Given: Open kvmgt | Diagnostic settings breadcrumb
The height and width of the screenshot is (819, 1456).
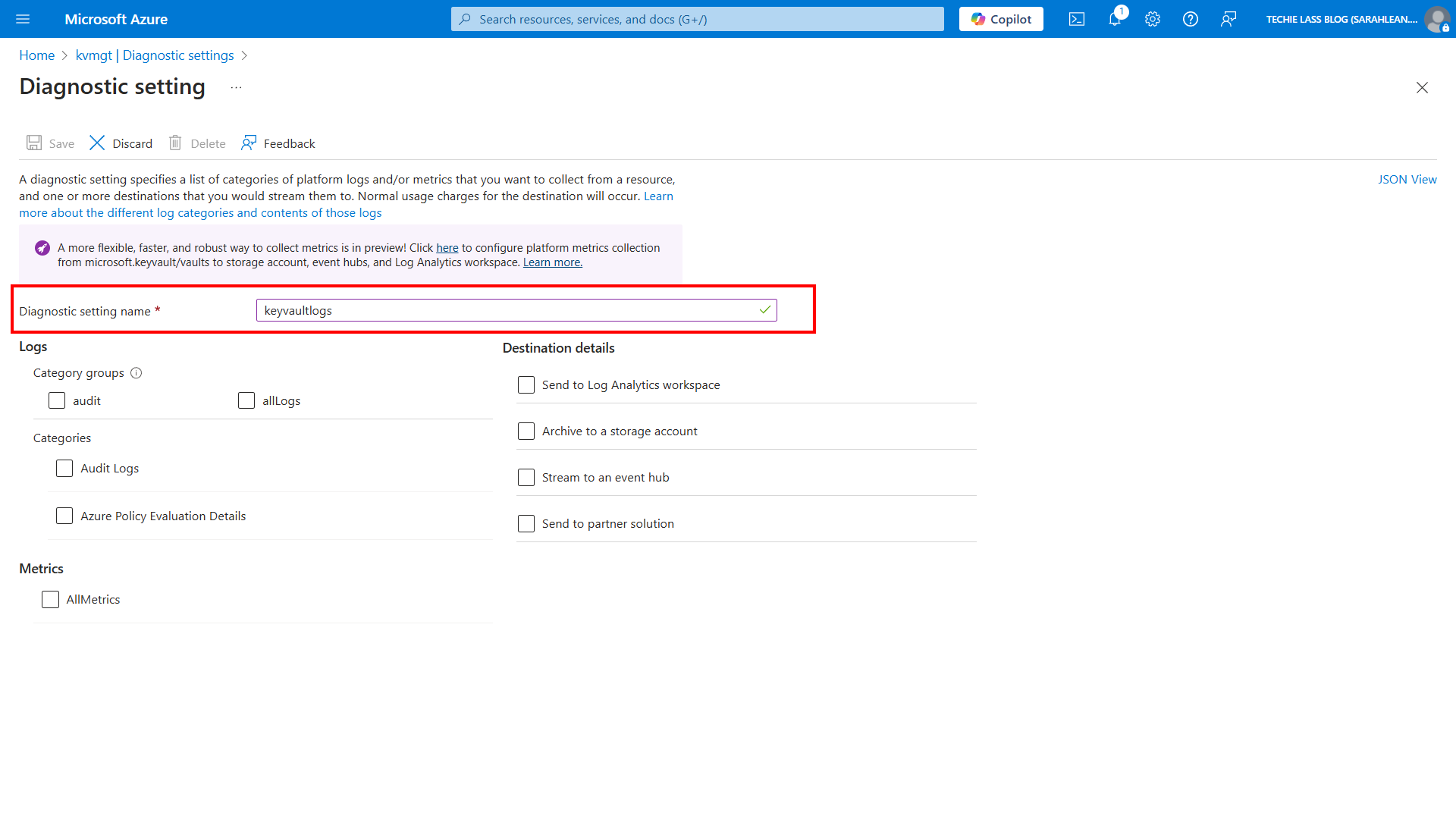Looking at the screenshot, I should (154, 55).
